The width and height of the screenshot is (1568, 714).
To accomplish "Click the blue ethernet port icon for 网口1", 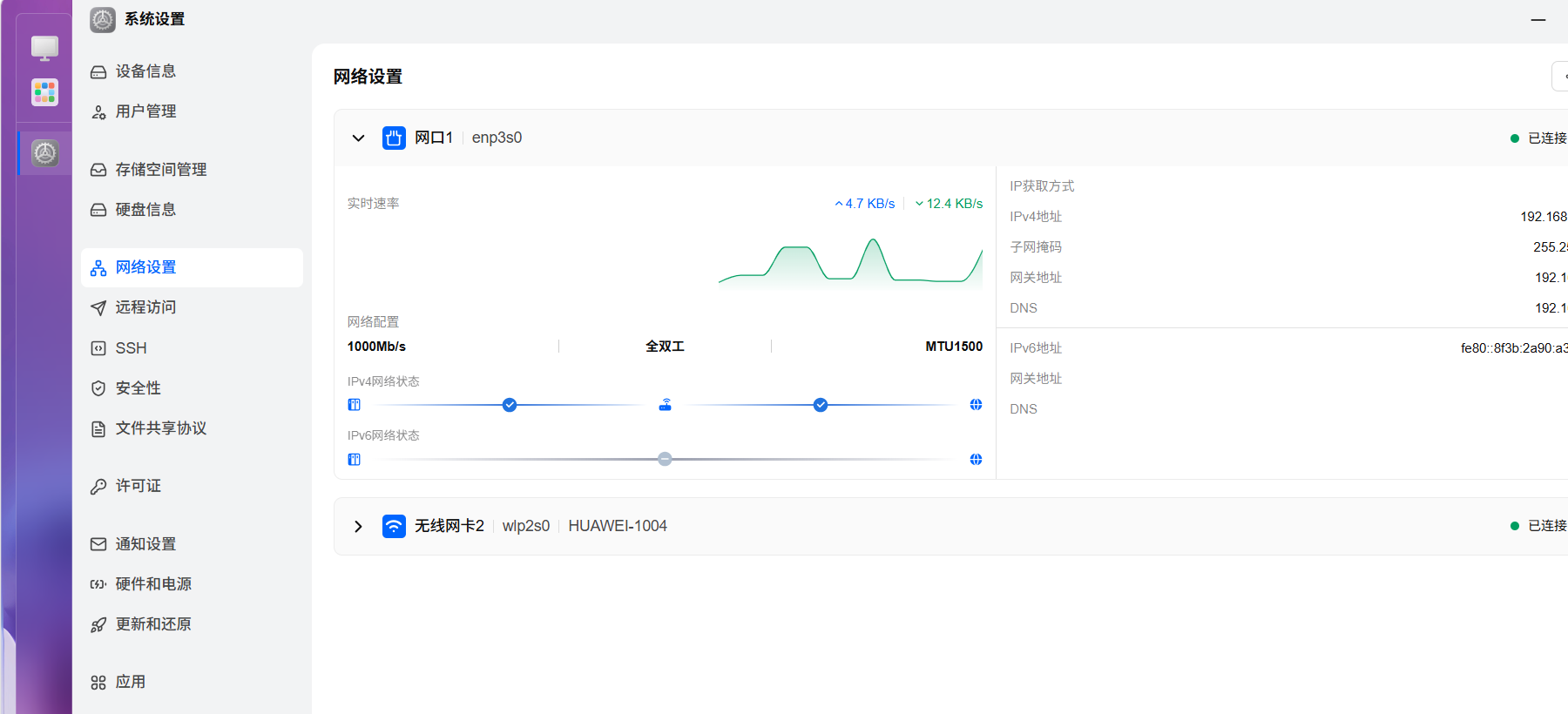I will (x=394, y=138).
